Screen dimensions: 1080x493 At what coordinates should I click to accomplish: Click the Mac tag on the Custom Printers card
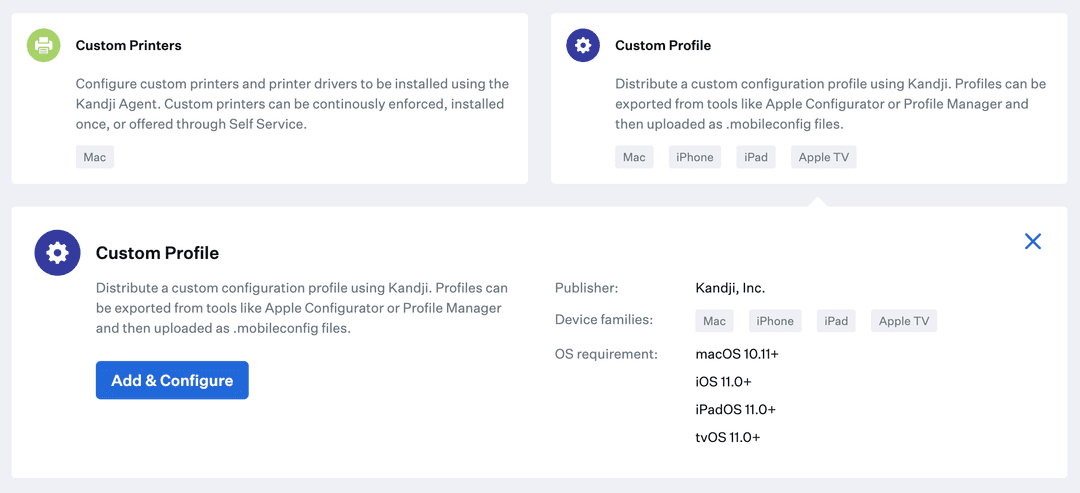click(x=94, y=157)
